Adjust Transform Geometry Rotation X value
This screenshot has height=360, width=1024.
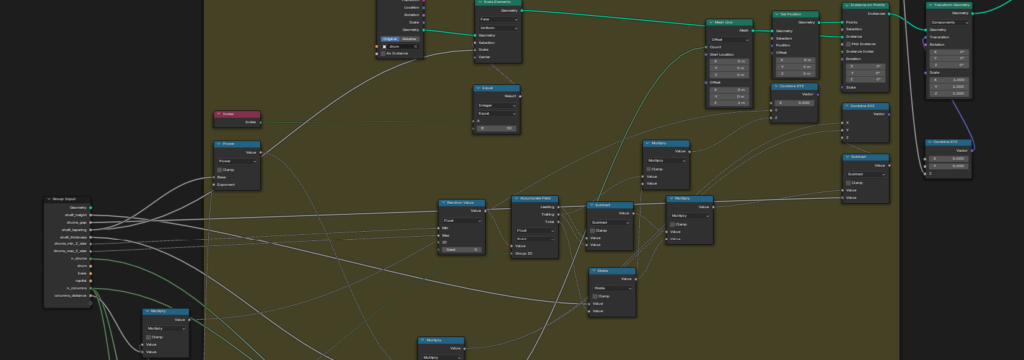coord(949,52)
